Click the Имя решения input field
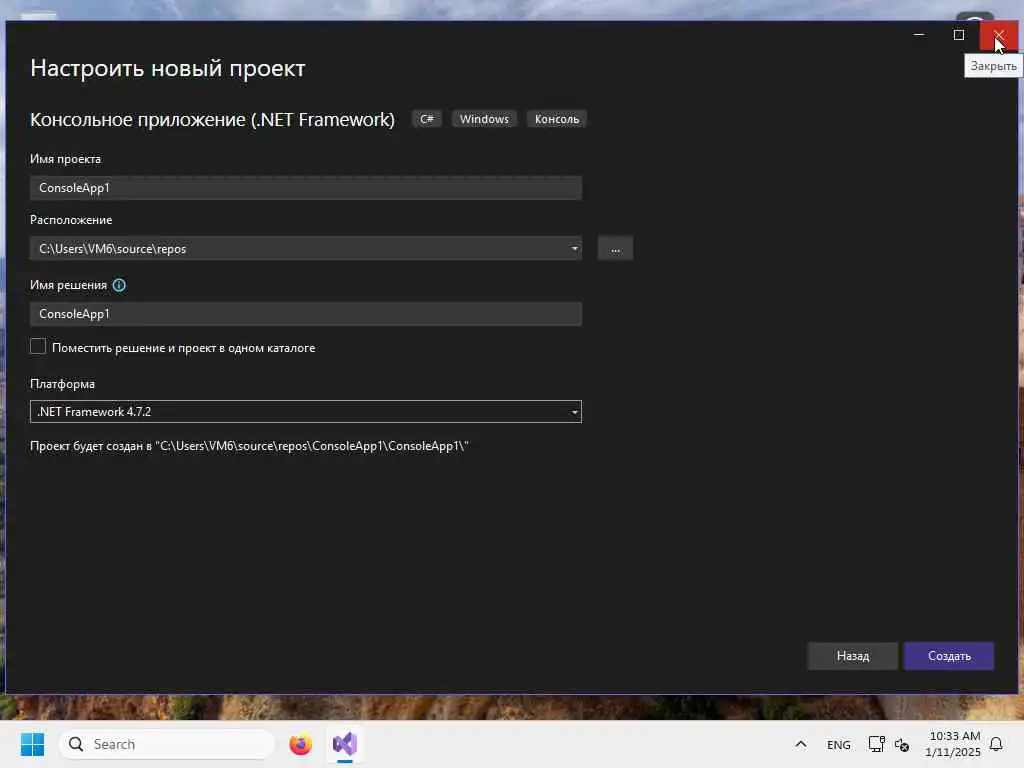The width and height of the screenshot is (1024, 768). (306, 314)
